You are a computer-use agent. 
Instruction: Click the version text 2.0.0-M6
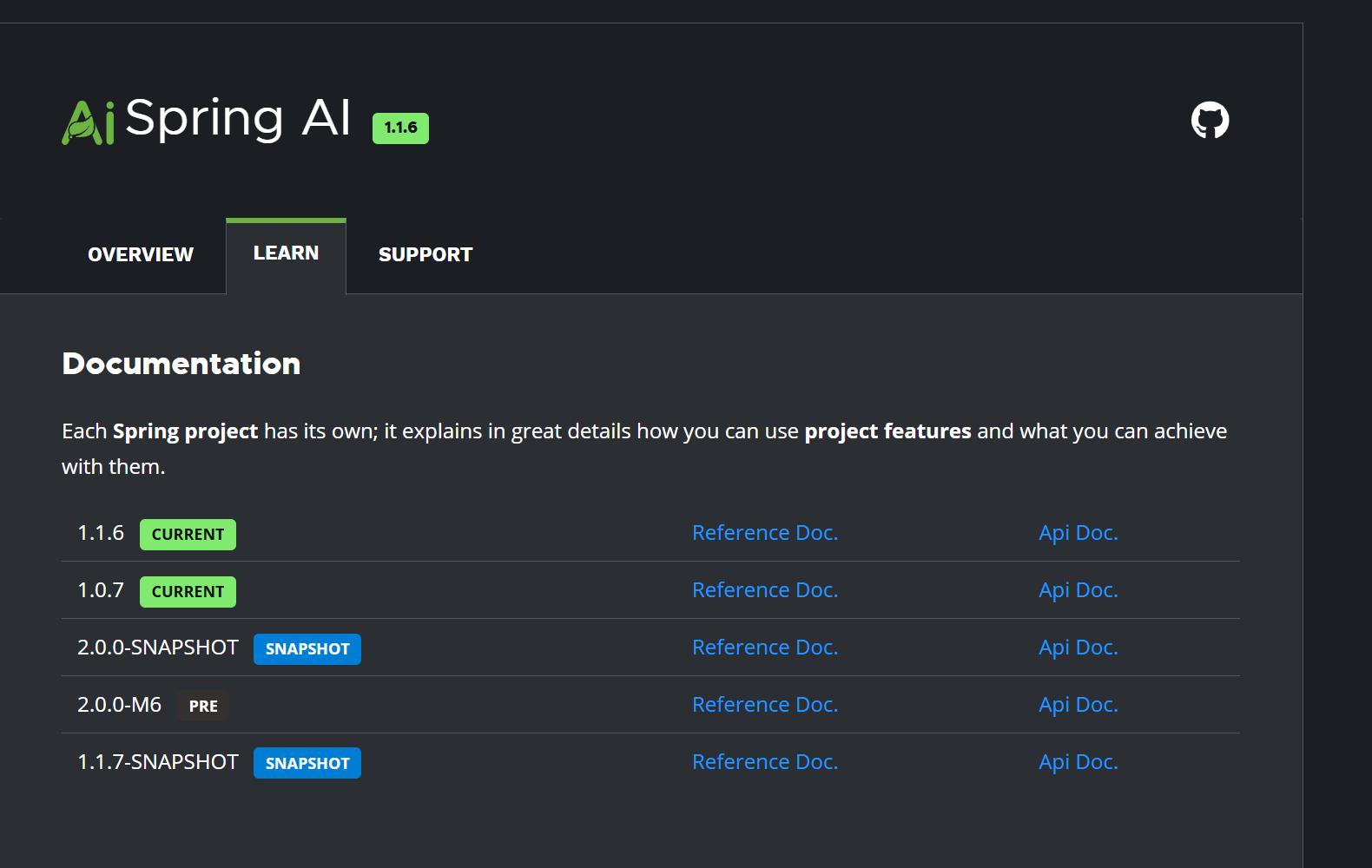coord(120,705)
